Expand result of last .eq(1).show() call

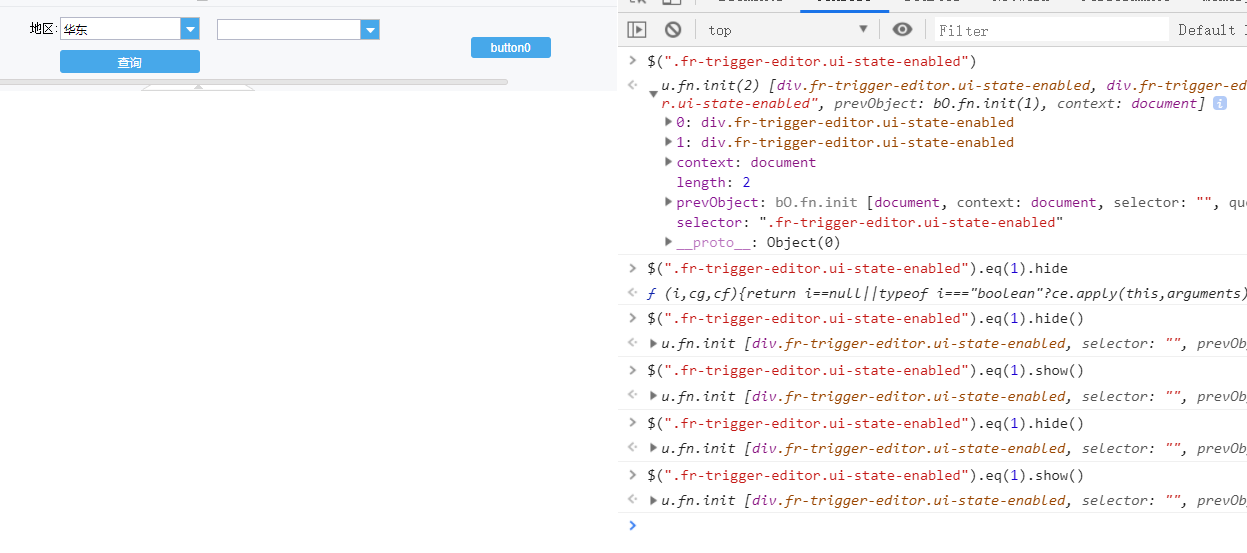[654, 500]
